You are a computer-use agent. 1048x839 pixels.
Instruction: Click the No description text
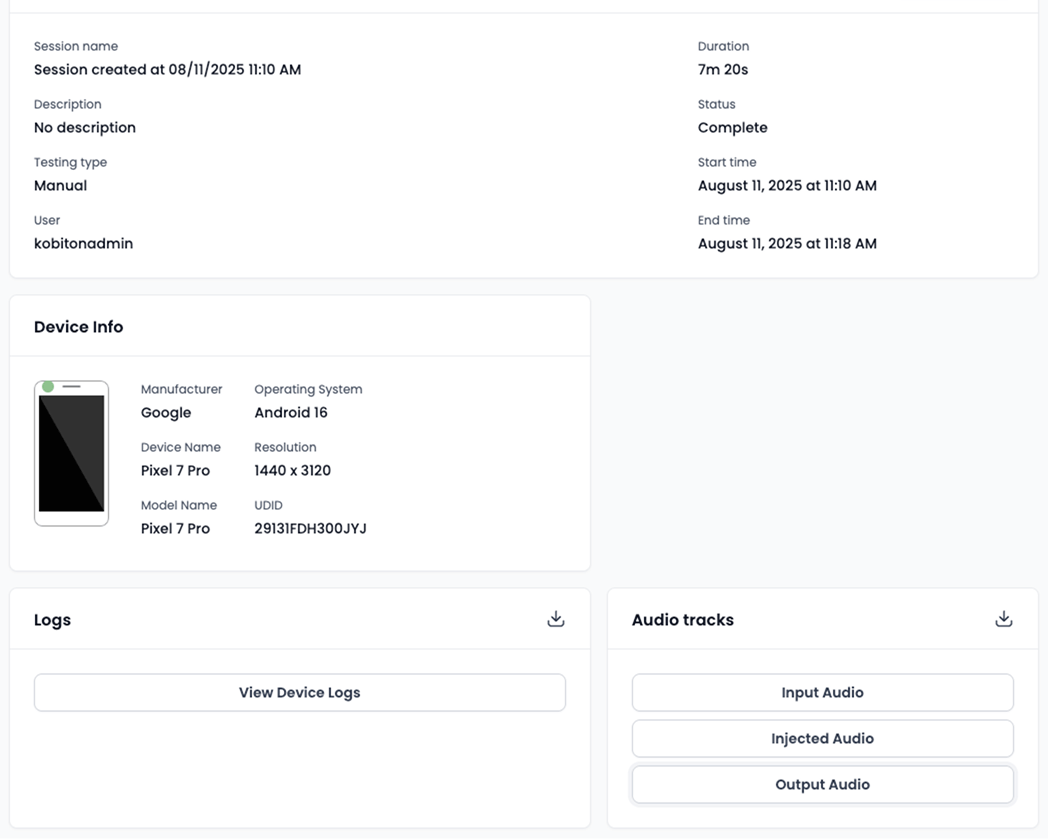pos(85,127)
